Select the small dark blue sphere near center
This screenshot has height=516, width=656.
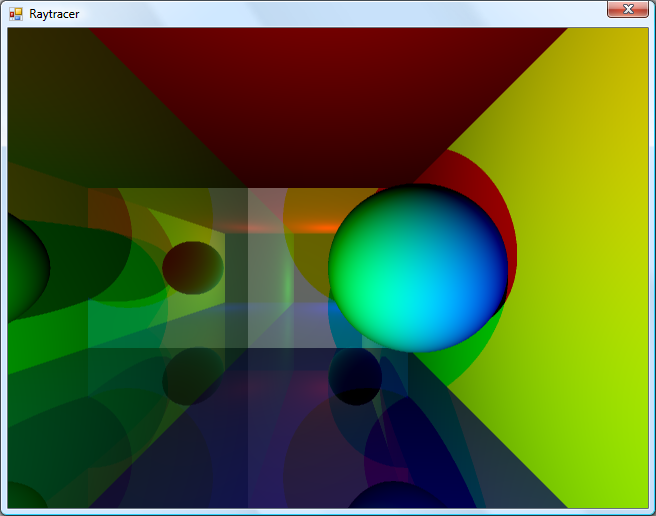pyautogui.click(x=355, y=376)
